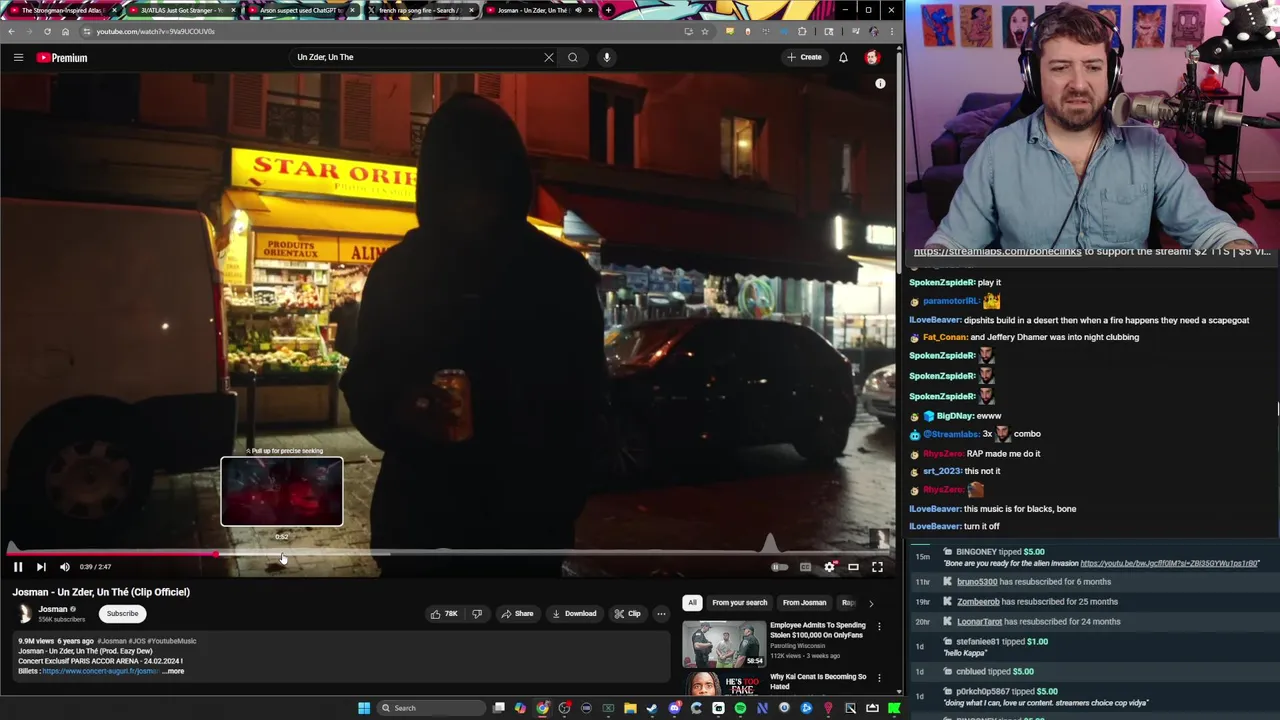Run search with the magnifier button

pos(573,57)
